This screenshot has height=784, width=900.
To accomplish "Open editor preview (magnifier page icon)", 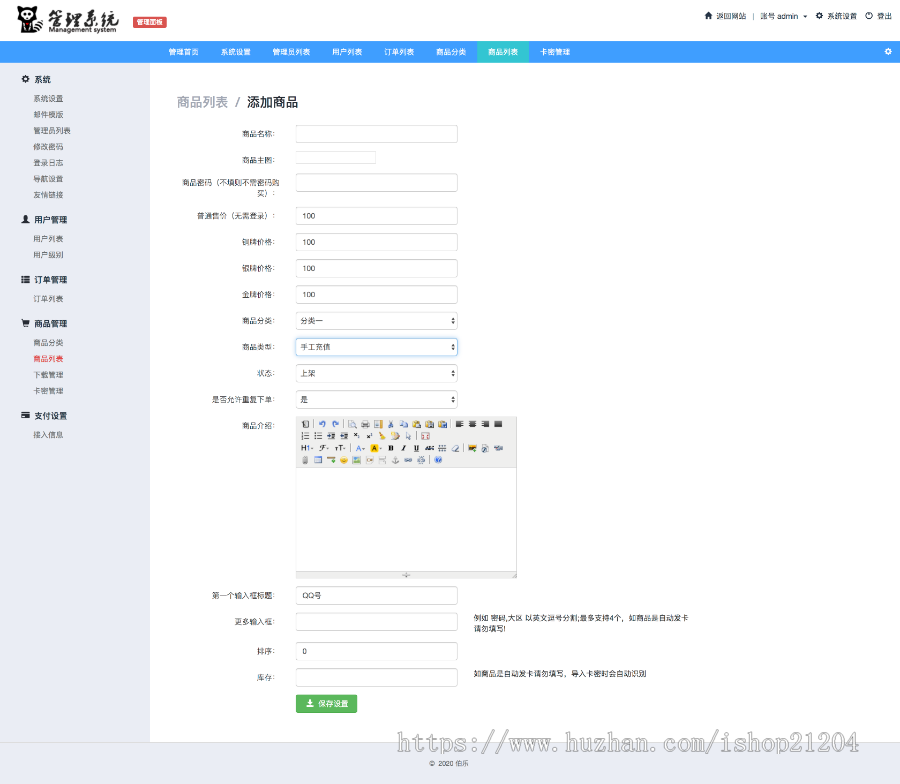I will [x=352, y=424].
